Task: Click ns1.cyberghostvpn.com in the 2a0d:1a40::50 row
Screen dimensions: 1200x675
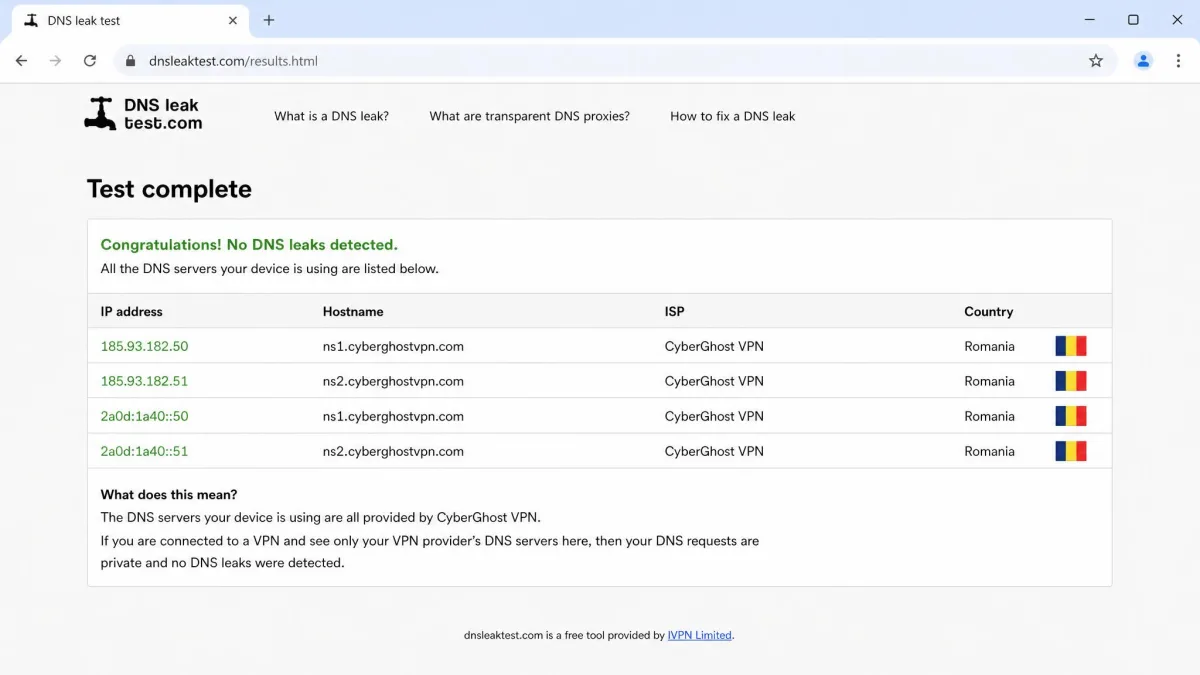Action: [x=393, y=416]
